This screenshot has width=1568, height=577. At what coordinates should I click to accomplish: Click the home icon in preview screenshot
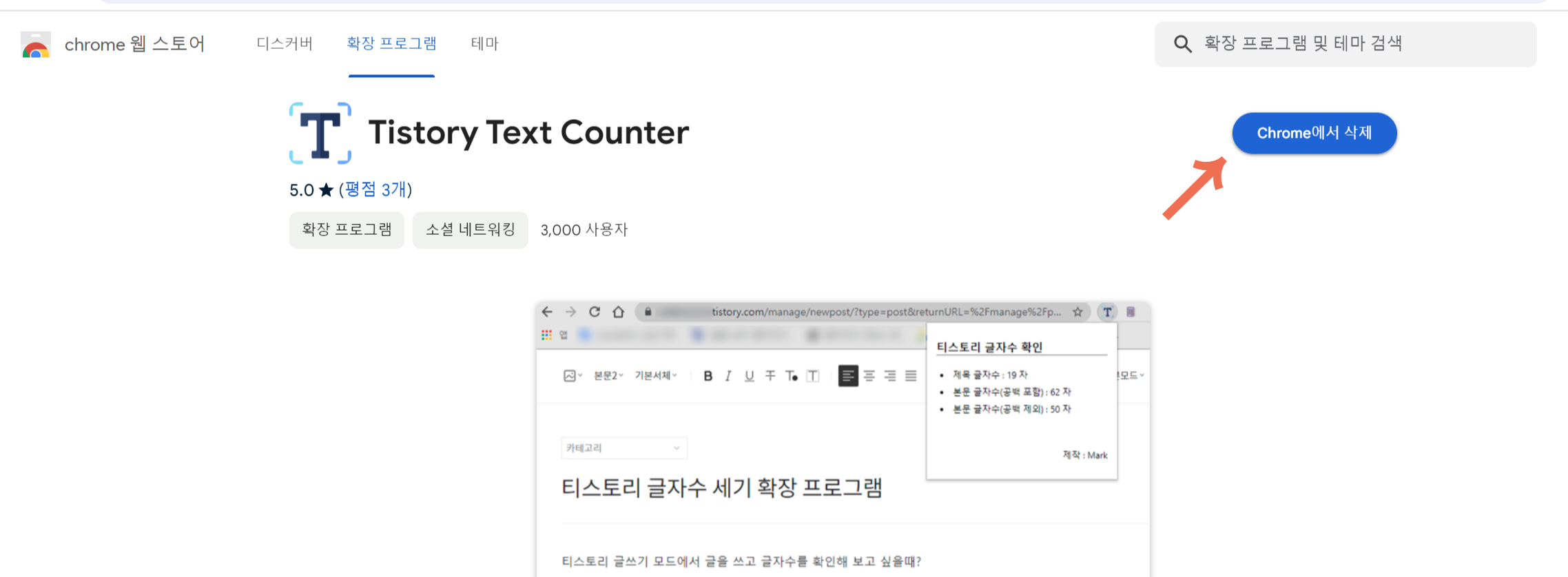619,312
